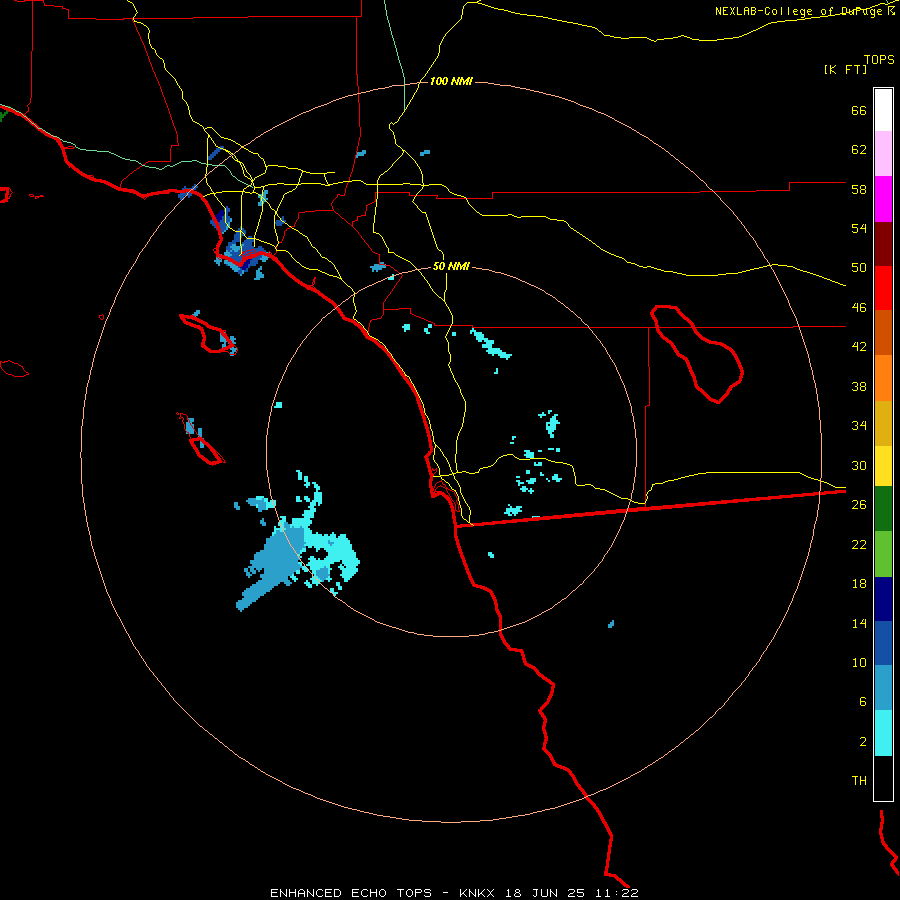900x900 pixels.
Task: Click the yellow legend swatch
Action: pyautogui.click(x=883, y=466)
